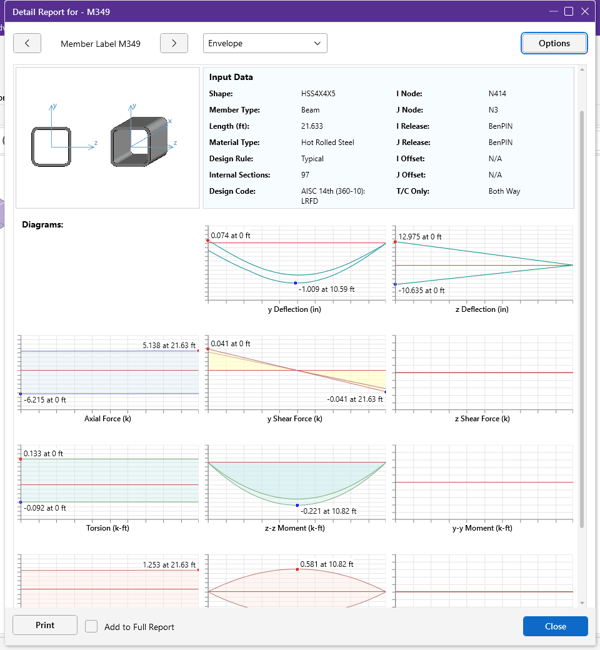
Task: Close the Detail Report window with X
Action: click(585, 12)
